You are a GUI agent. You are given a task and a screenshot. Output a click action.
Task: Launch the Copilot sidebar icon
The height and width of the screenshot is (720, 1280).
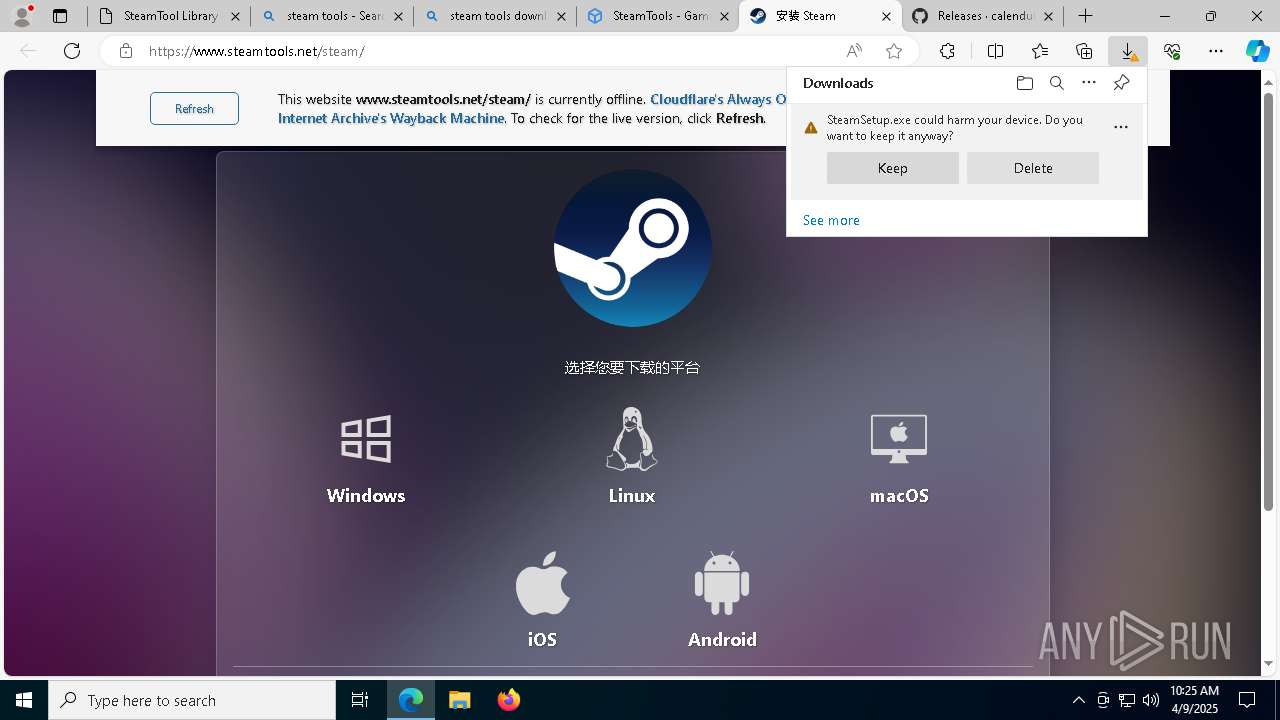(1258, 51)
